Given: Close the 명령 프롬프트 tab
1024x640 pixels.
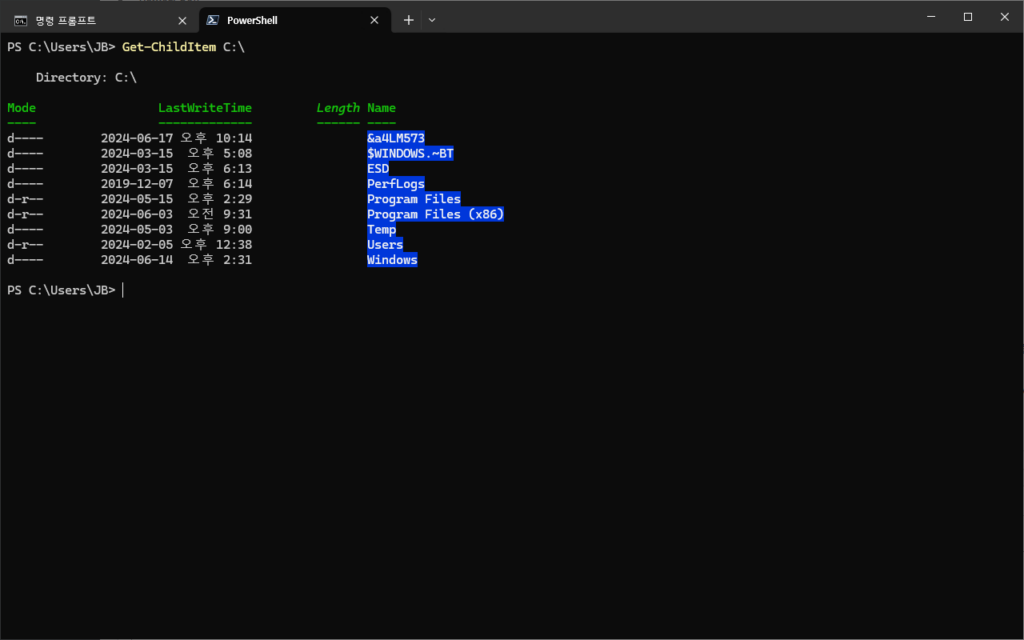Looking at the screenshot, I should click(182, 20).
